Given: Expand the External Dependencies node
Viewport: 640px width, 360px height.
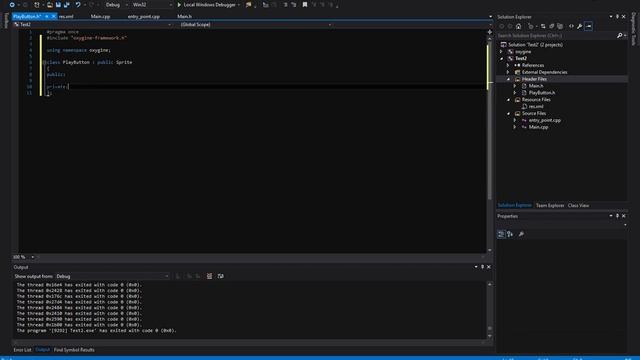Looking at the screenshot, I should click(x=508, y=72).
